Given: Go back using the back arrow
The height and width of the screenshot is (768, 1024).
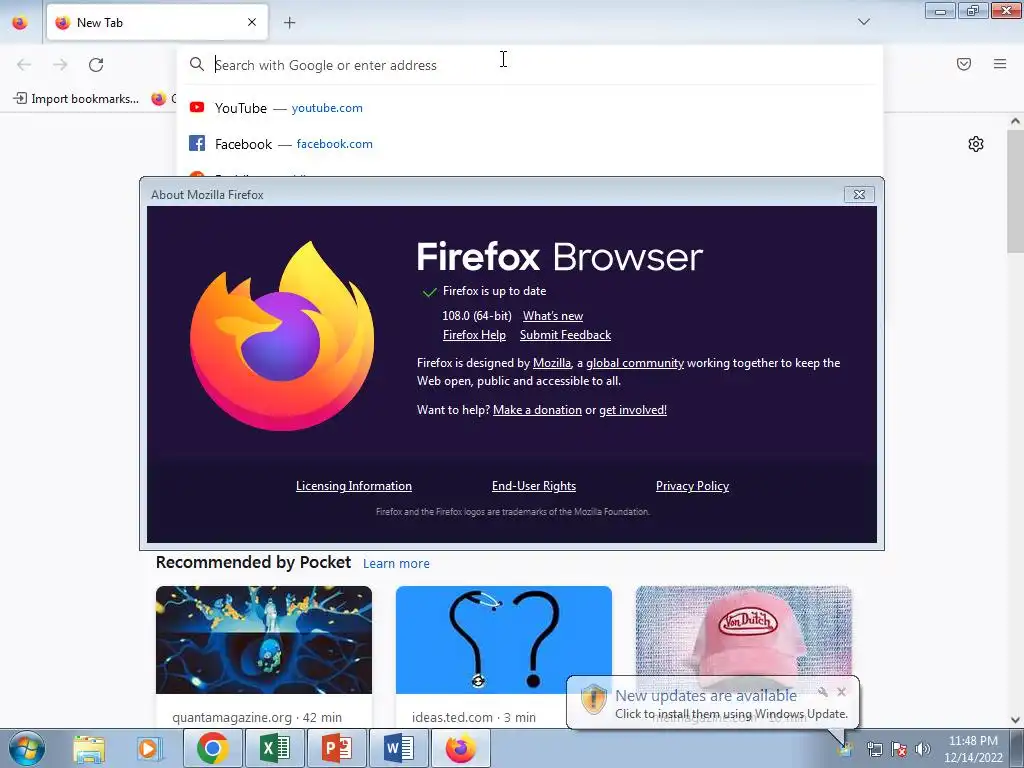Looking at the screenshot, I should coord(24,65).
